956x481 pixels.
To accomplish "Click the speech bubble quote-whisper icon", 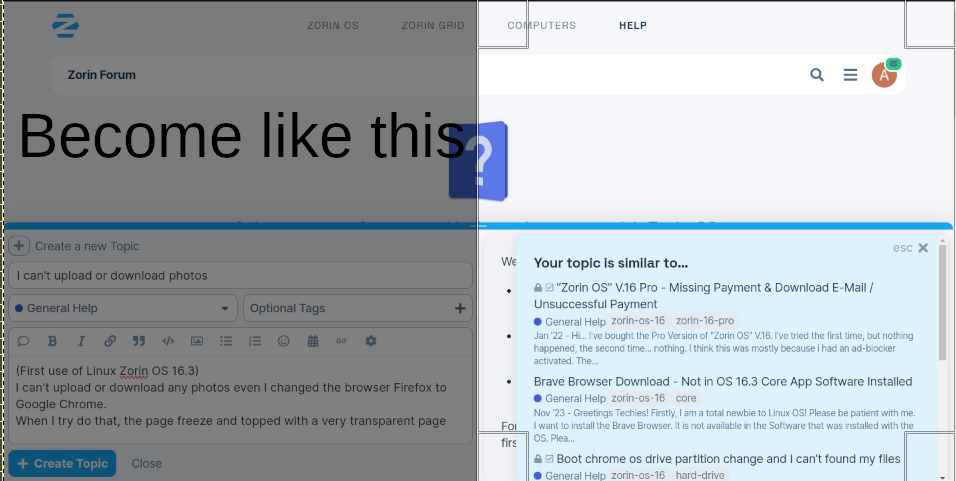I will (23, 341).
